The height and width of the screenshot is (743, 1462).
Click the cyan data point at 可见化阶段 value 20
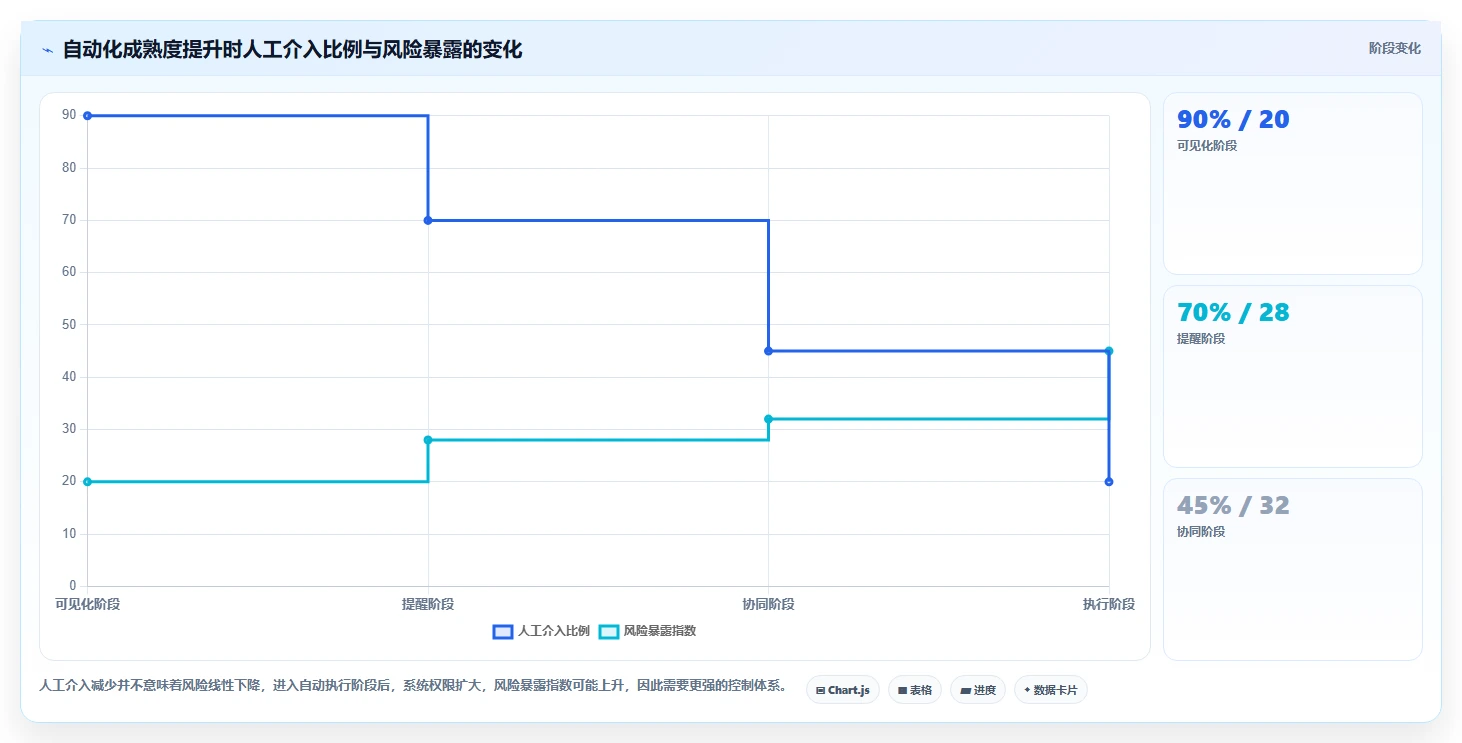click(x=88, y=482)
